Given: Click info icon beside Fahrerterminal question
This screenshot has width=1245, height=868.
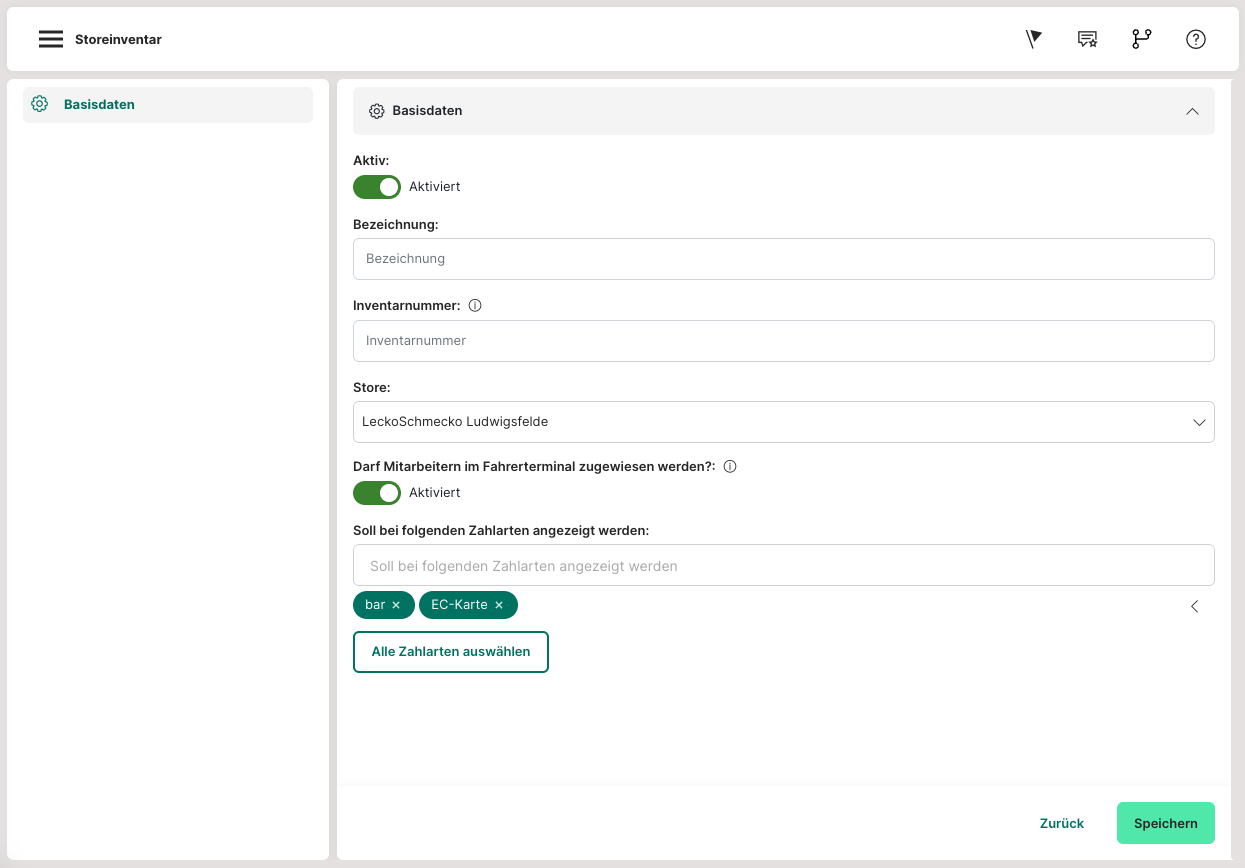Looking at the screenshot, I should 730,466.
